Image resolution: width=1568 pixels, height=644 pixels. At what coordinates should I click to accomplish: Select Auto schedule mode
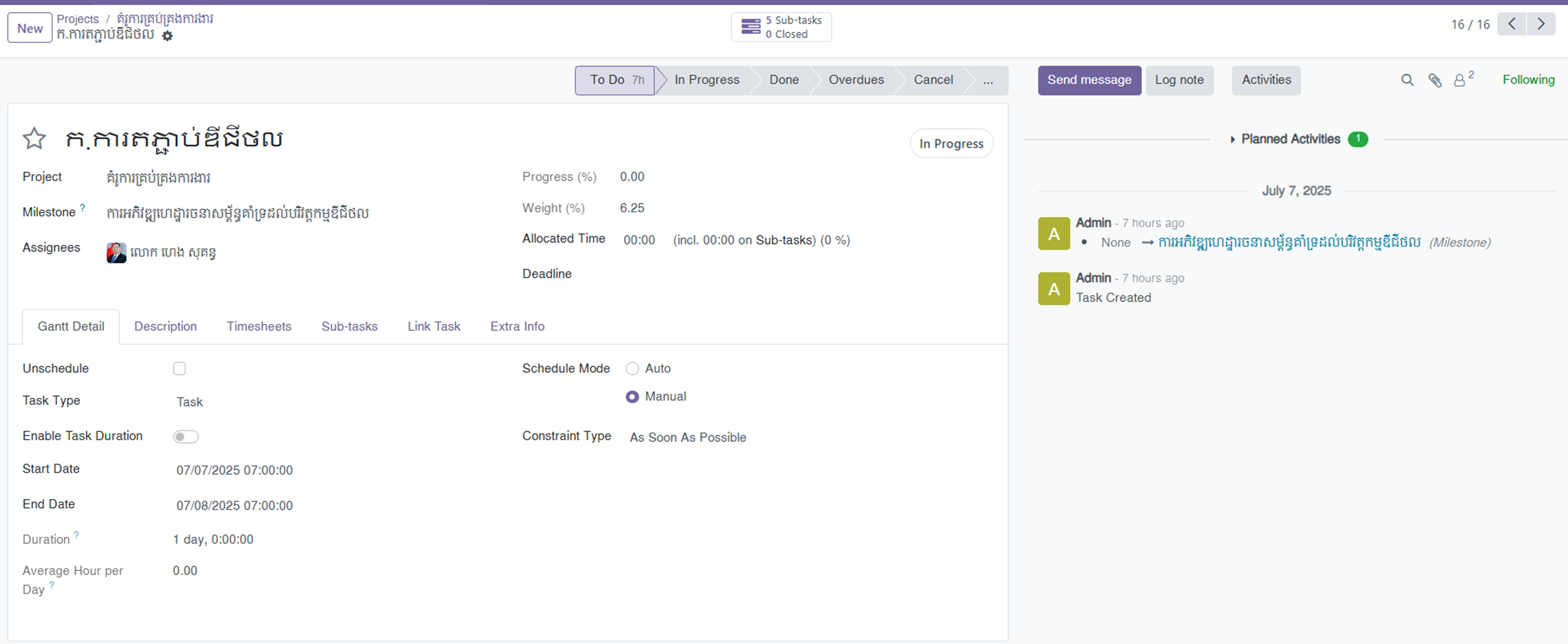pos(632,369)
